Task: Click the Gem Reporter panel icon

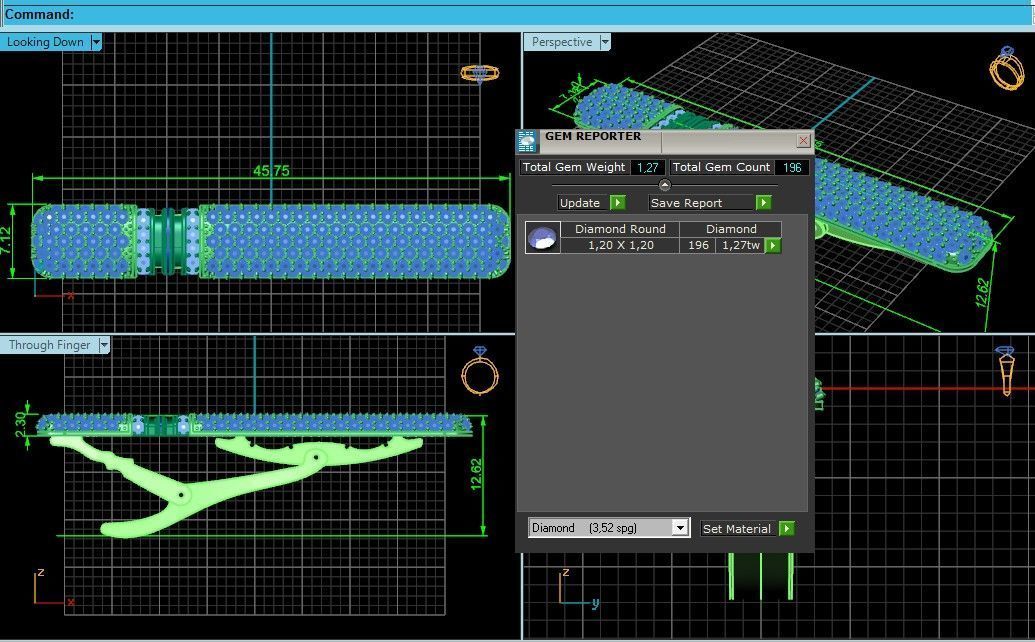Action: coord(527,142)
